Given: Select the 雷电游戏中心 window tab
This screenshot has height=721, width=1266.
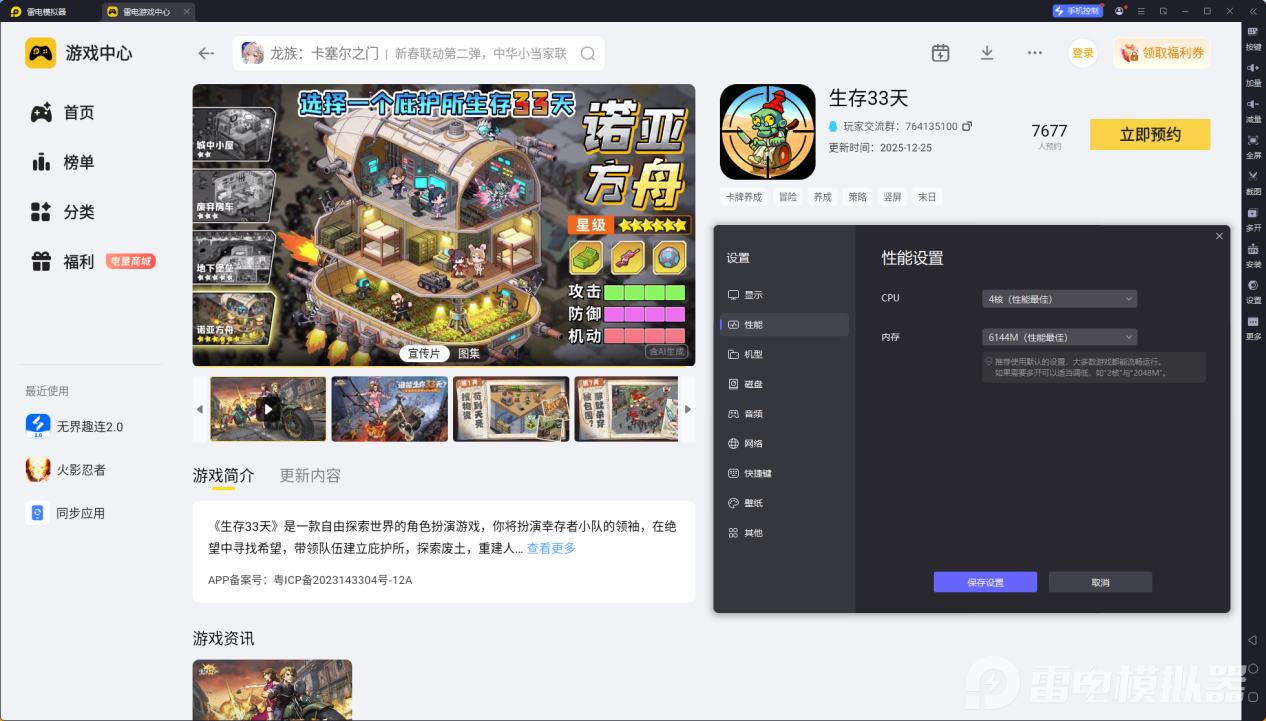Looking at the screenshot, I should point(148,12).
